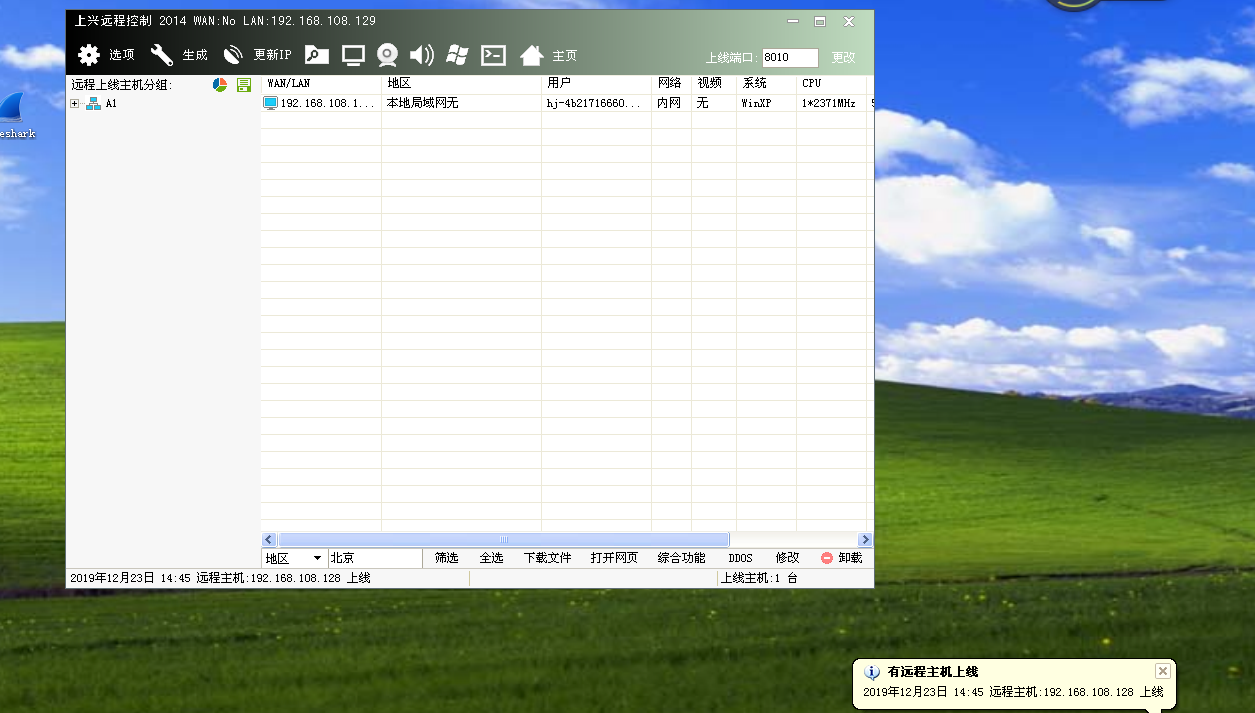The height and width of the screenshot is (713, 1255).
Task: Select the A1 group label
Action: 111,103
